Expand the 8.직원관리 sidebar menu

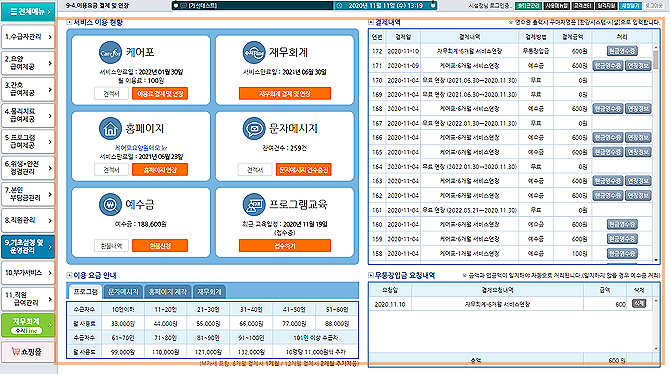click(28, 221)
